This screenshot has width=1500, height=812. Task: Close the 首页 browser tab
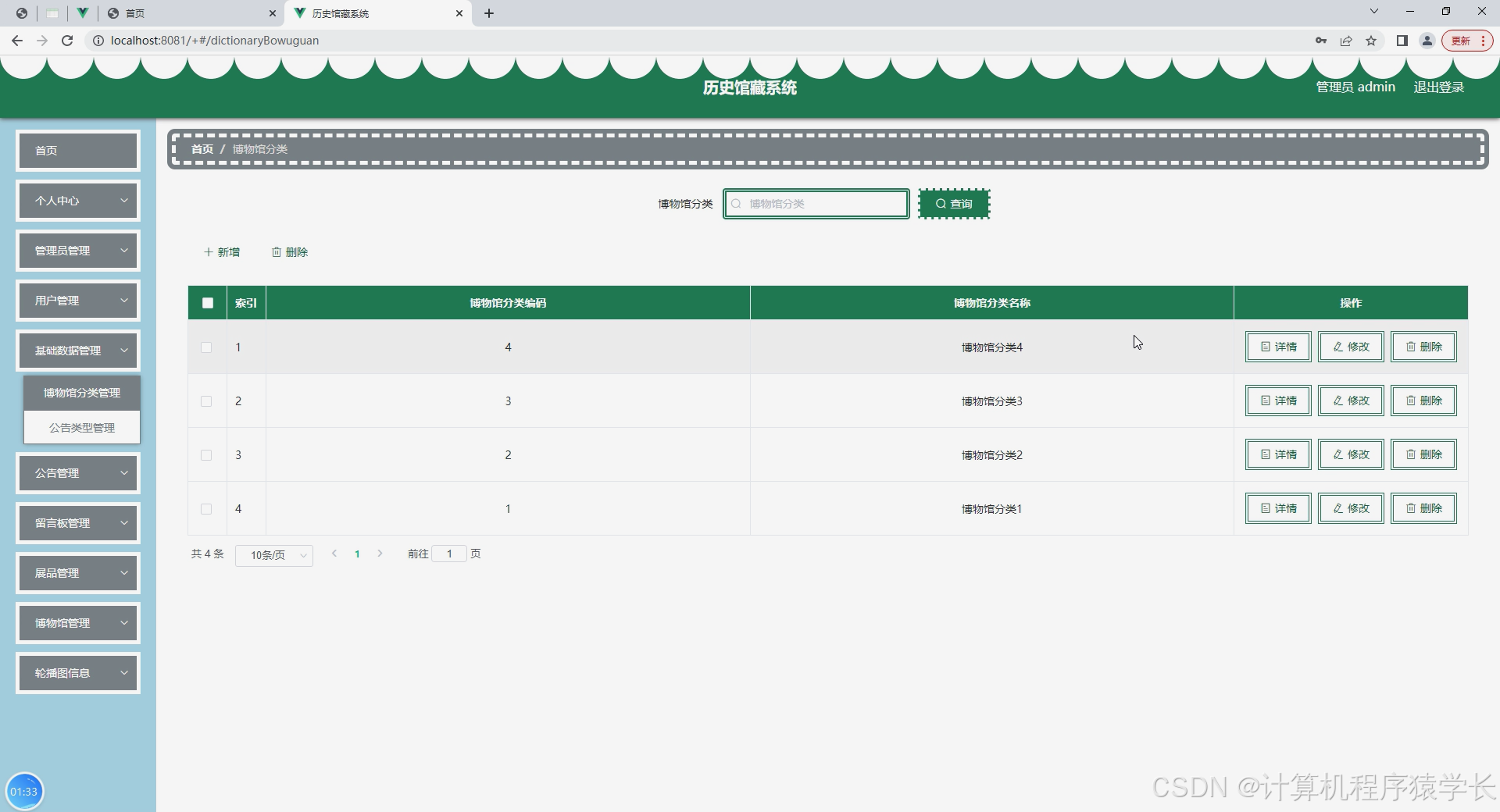click(x=272, y=13)
